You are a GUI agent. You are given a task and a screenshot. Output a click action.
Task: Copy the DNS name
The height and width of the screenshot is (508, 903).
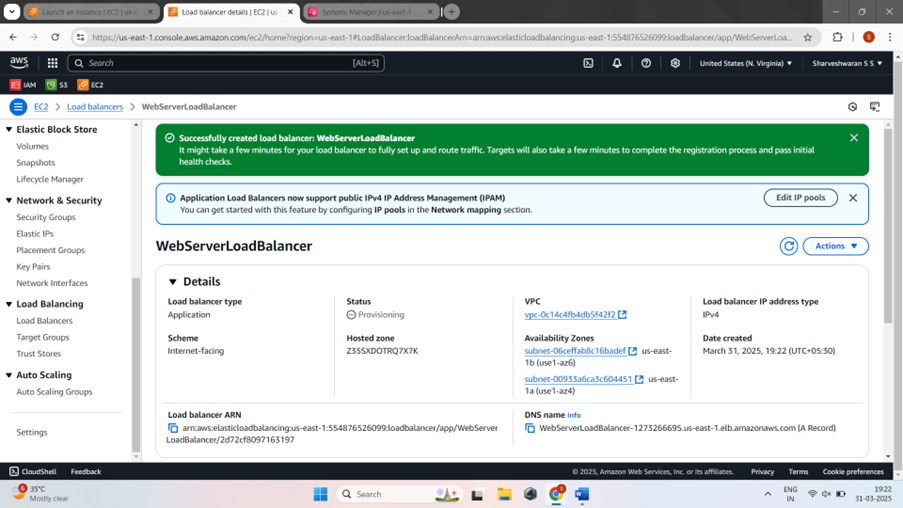pyautogui.click(x=530, y=428)
